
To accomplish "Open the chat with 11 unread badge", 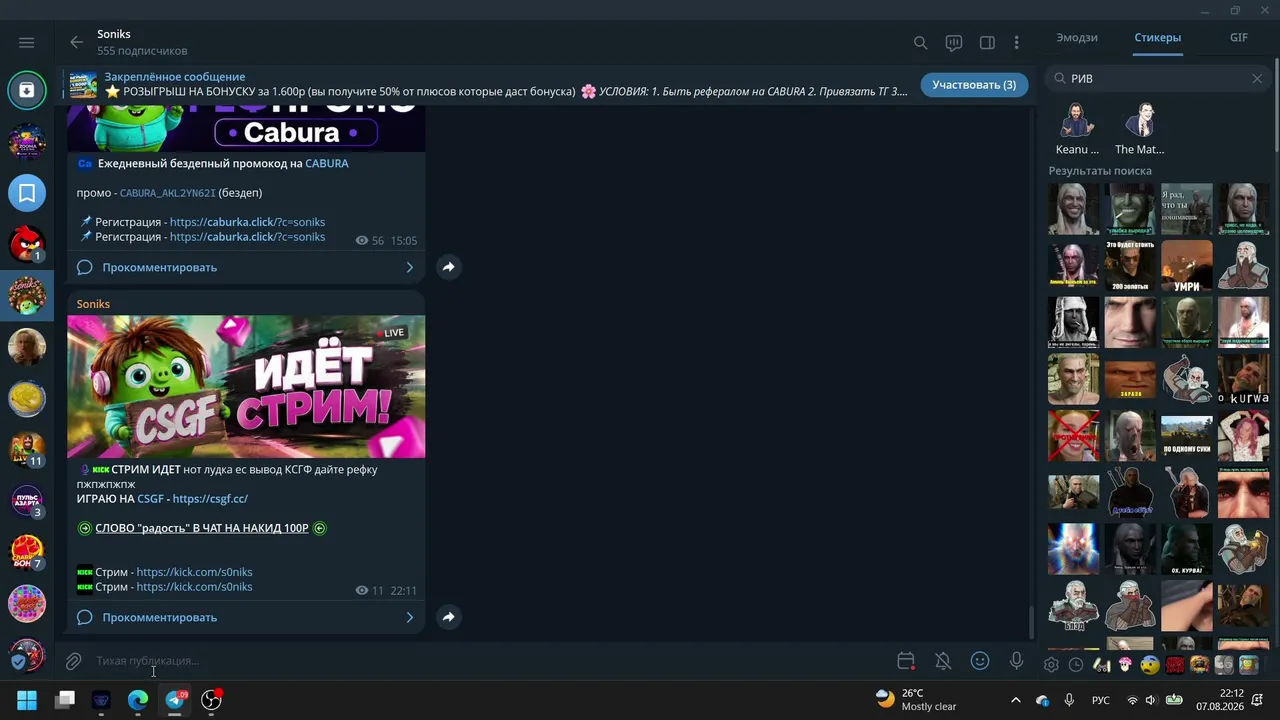I will [27, 449].
